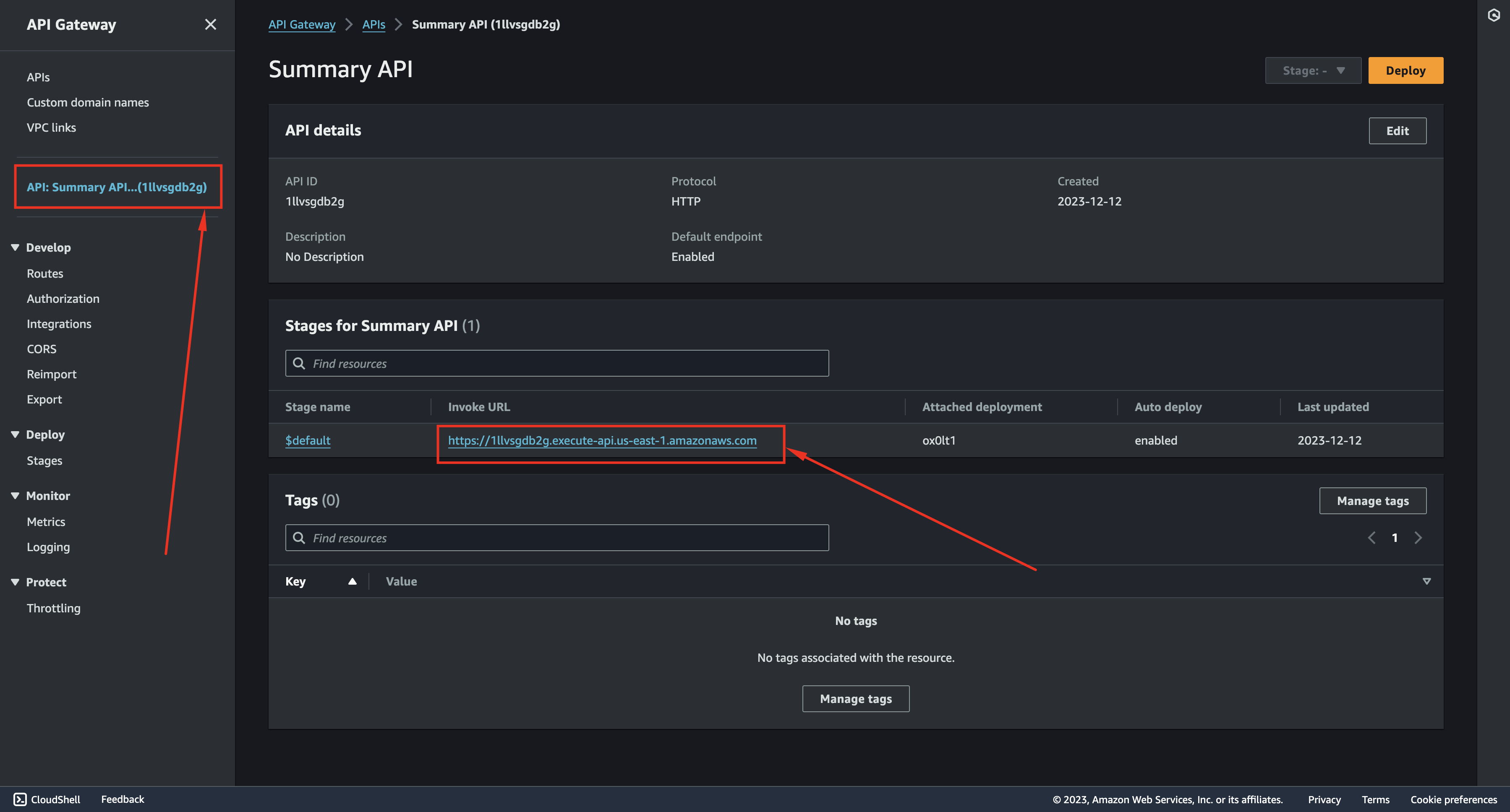Open the $default stage link

click(308, 440)
